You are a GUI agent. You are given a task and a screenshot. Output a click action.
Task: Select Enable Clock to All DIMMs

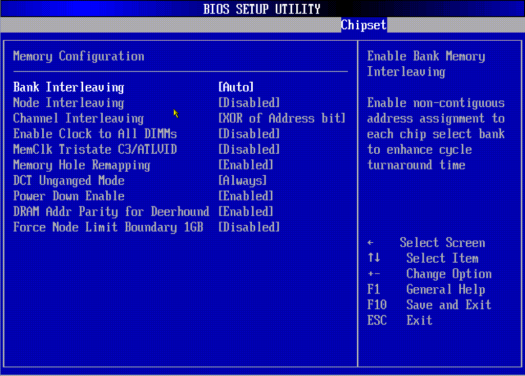coord(95,134)
